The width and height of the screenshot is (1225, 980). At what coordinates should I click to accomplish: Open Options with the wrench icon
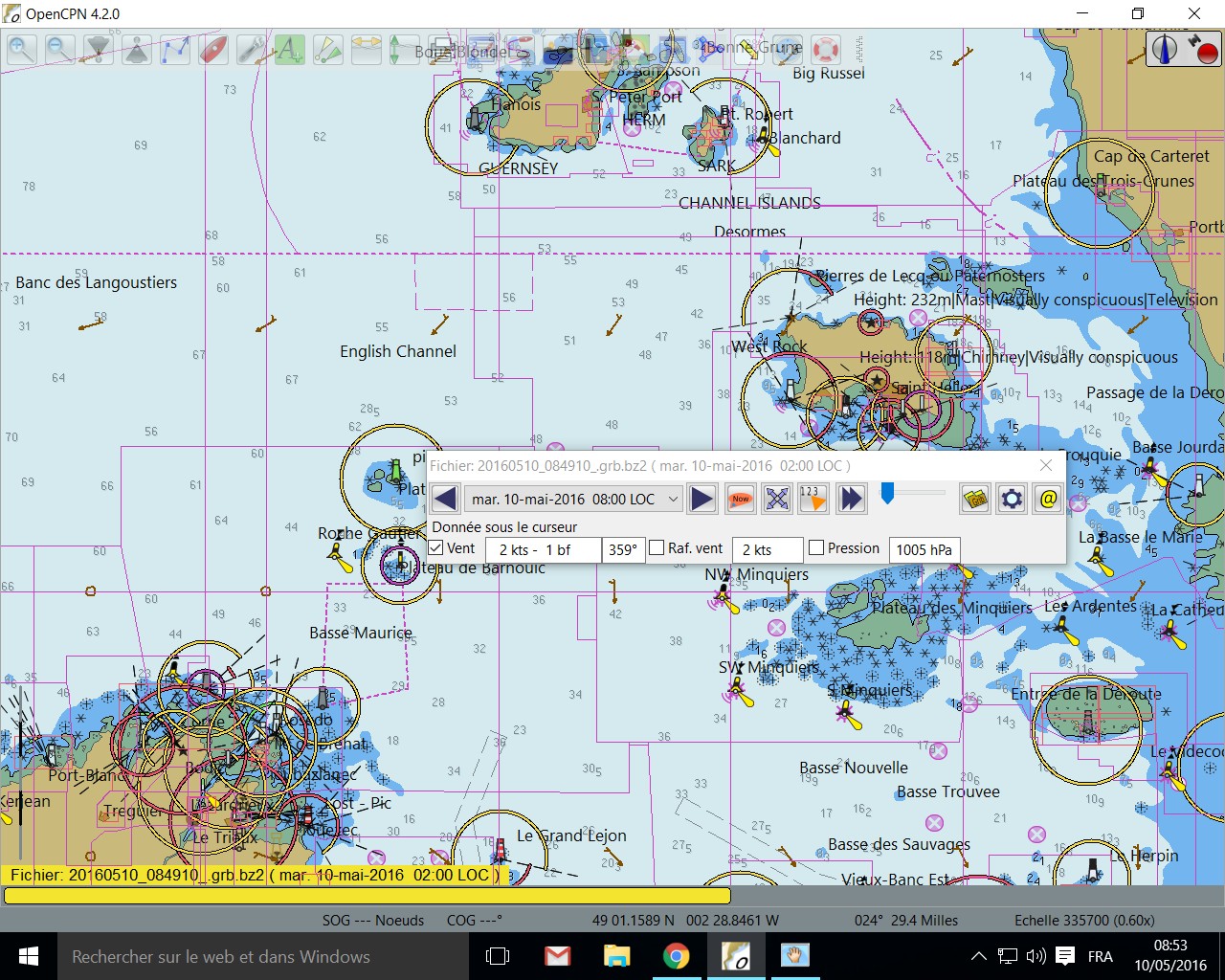252,49
